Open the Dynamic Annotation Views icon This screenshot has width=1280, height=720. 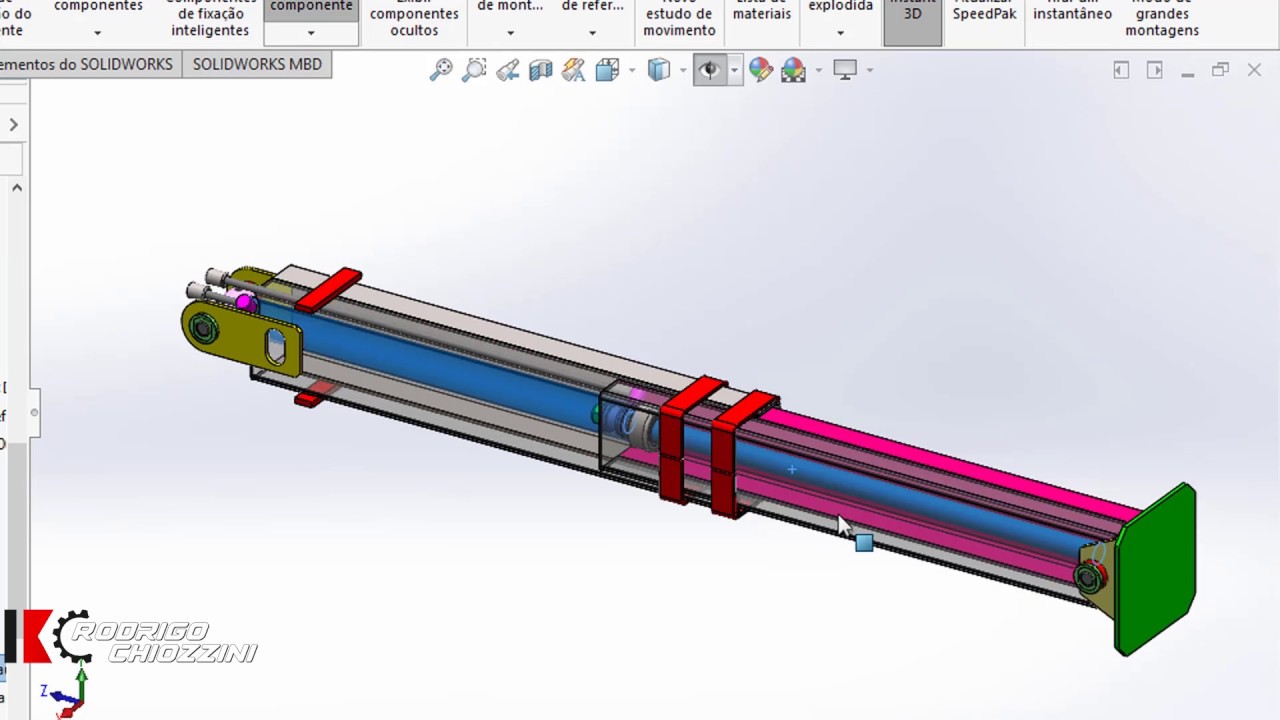point(573,70)
